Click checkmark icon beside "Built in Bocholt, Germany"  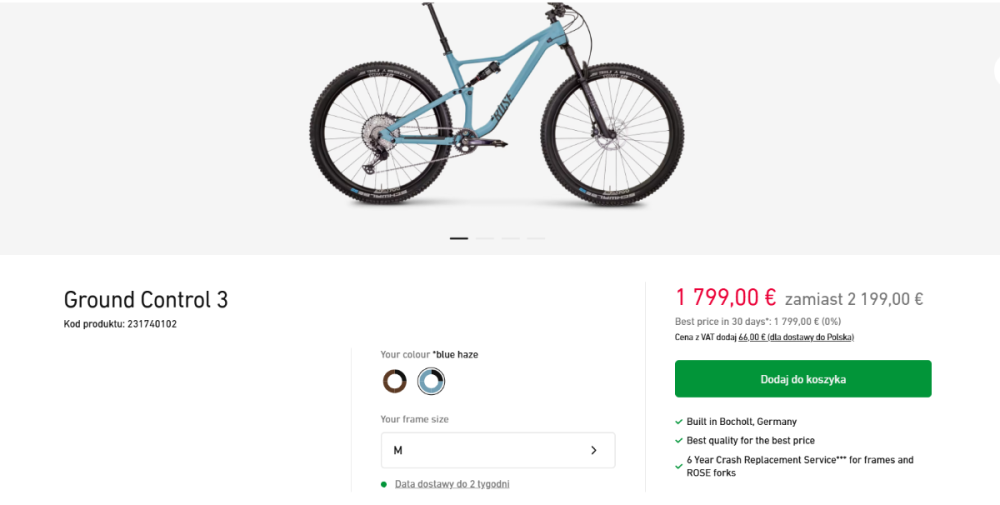679,422
